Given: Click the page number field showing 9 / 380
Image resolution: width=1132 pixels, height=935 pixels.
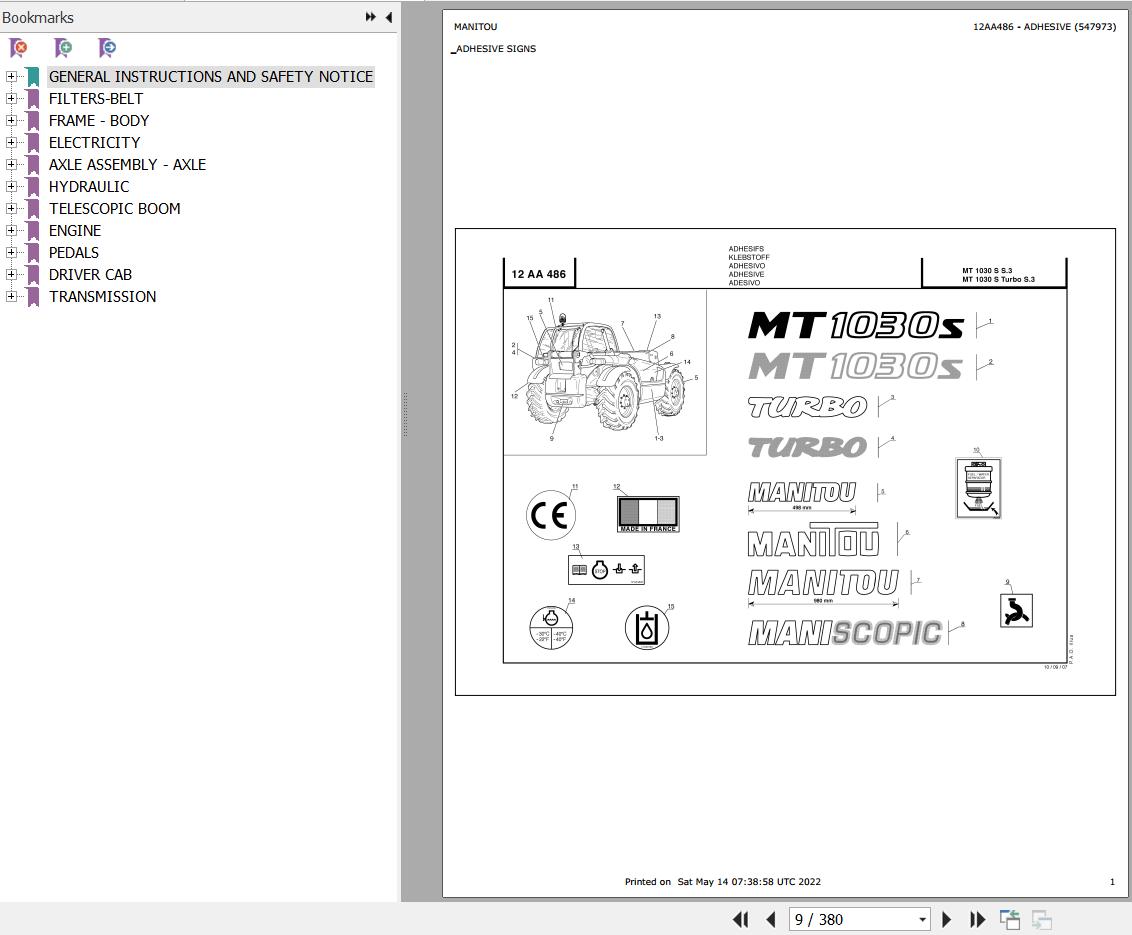Looking at the screenshot, I should (x=852, y=919).
